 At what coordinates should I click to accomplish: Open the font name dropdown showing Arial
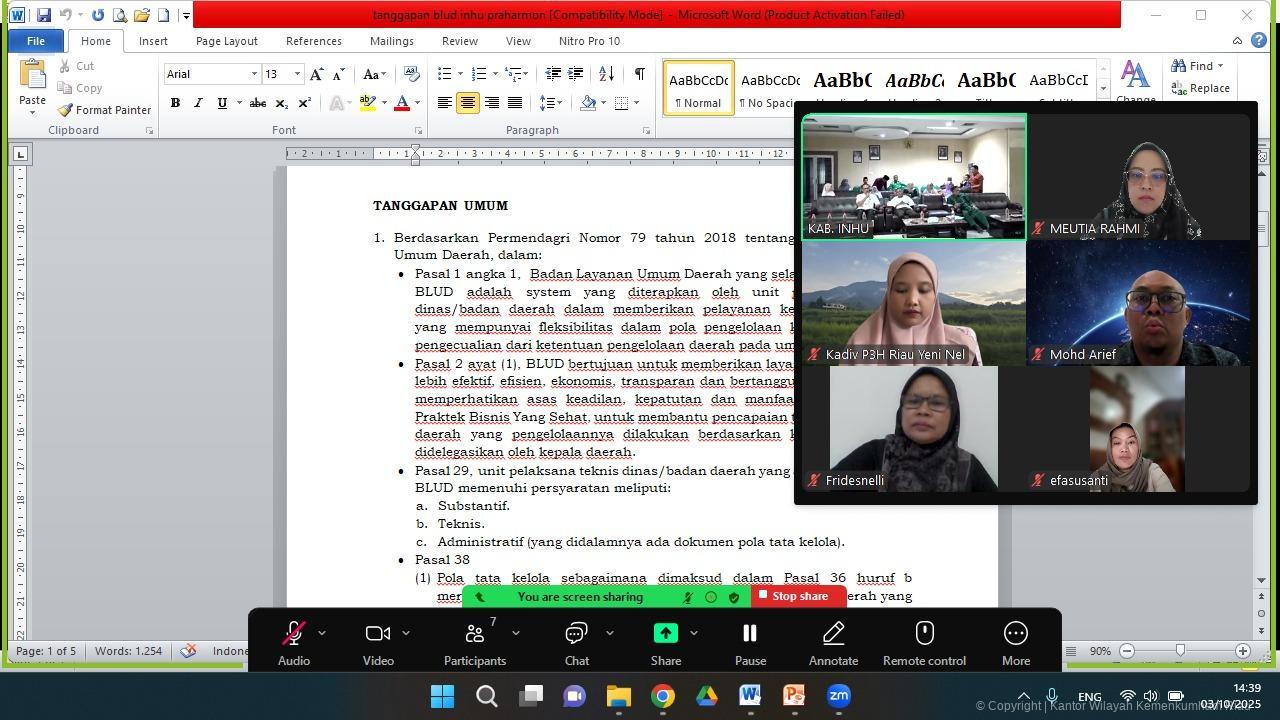tap(254, 74)
